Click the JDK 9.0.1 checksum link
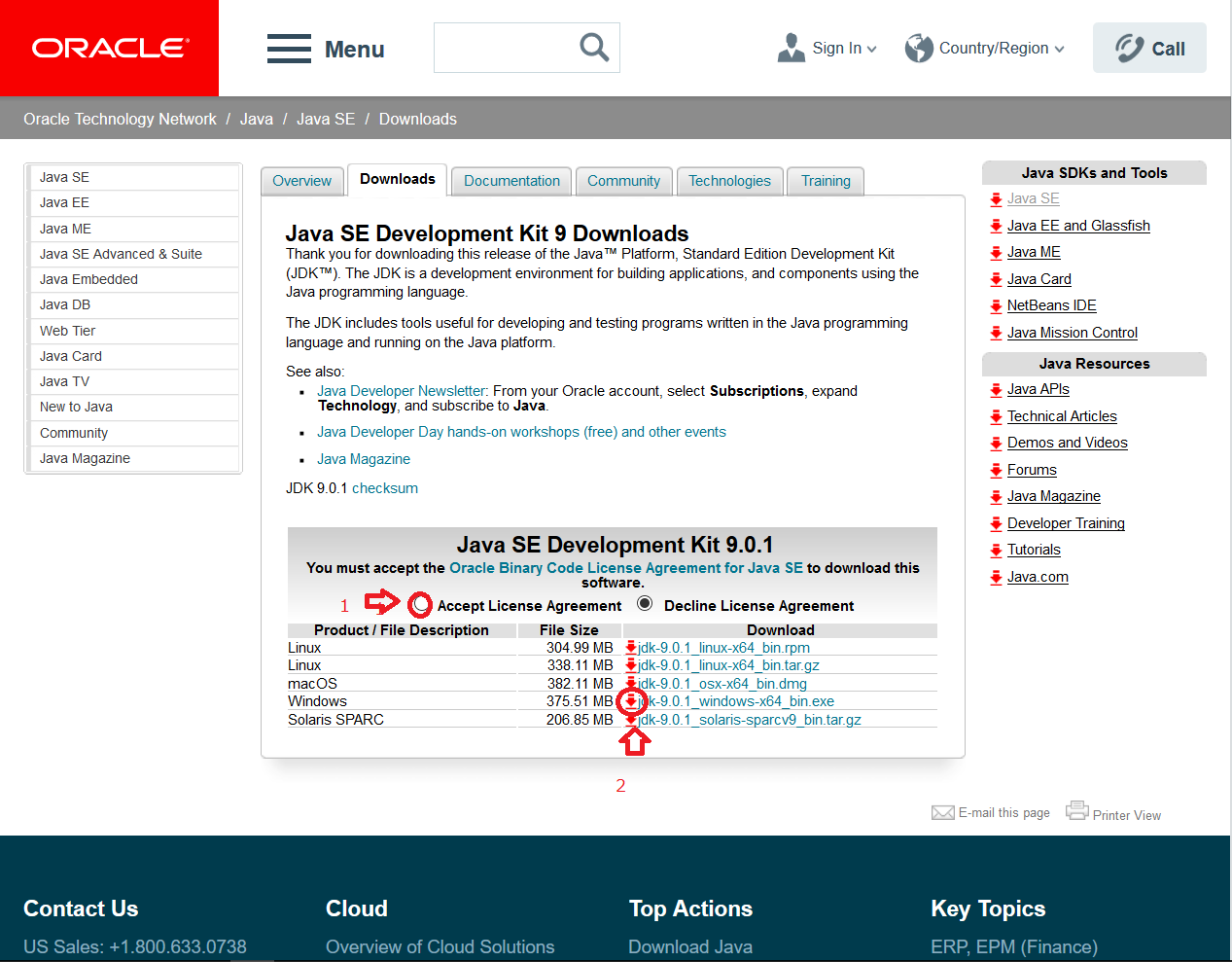 385,488
